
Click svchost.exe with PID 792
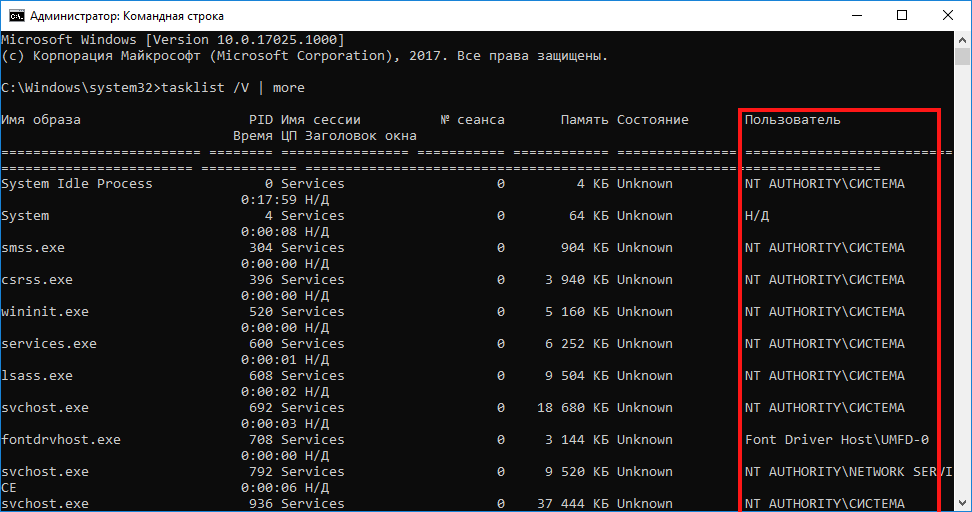pyautogui.click(x=45, y=472)
